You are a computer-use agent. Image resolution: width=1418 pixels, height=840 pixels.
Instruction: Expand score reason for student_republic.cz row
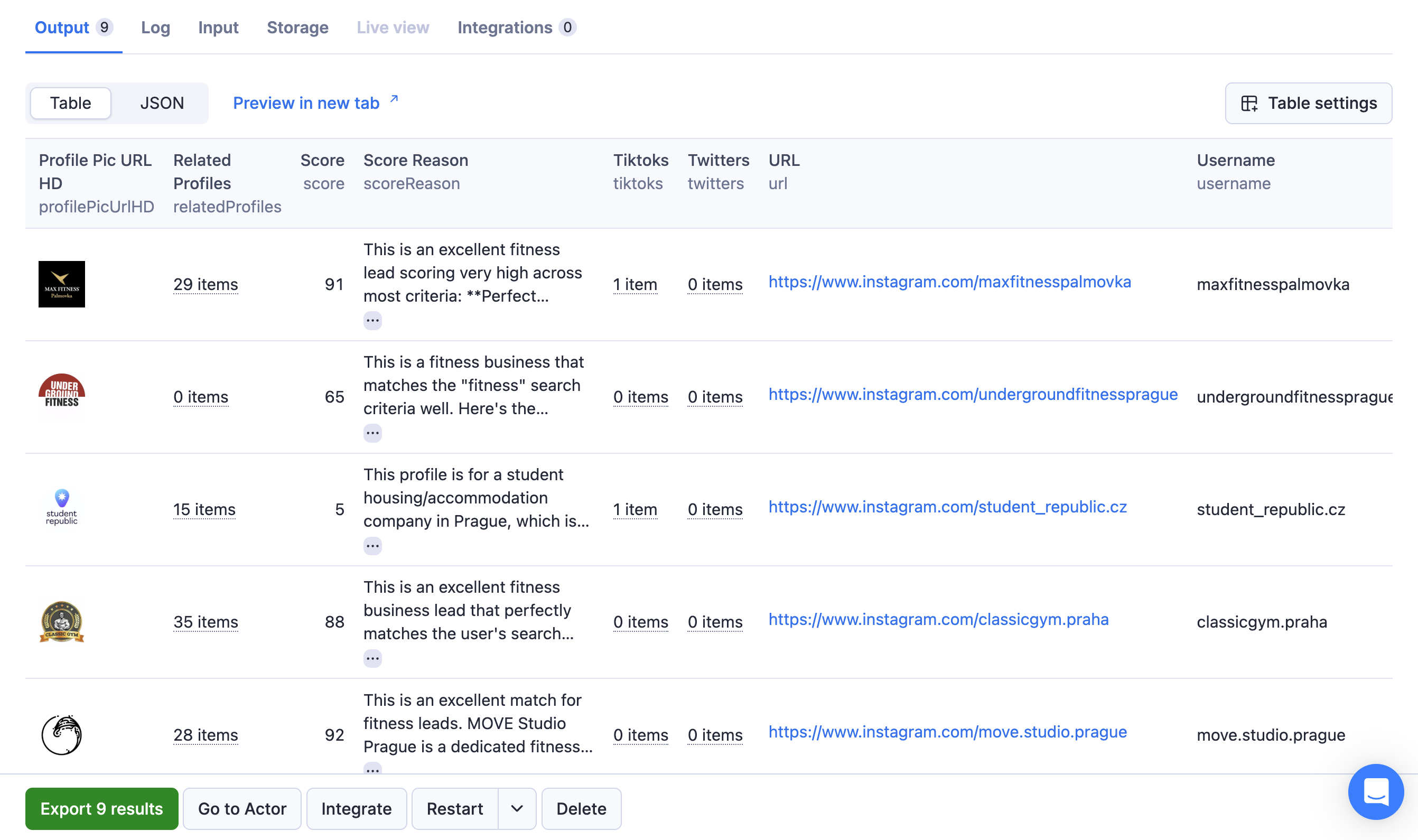click(x=372, y=546)
